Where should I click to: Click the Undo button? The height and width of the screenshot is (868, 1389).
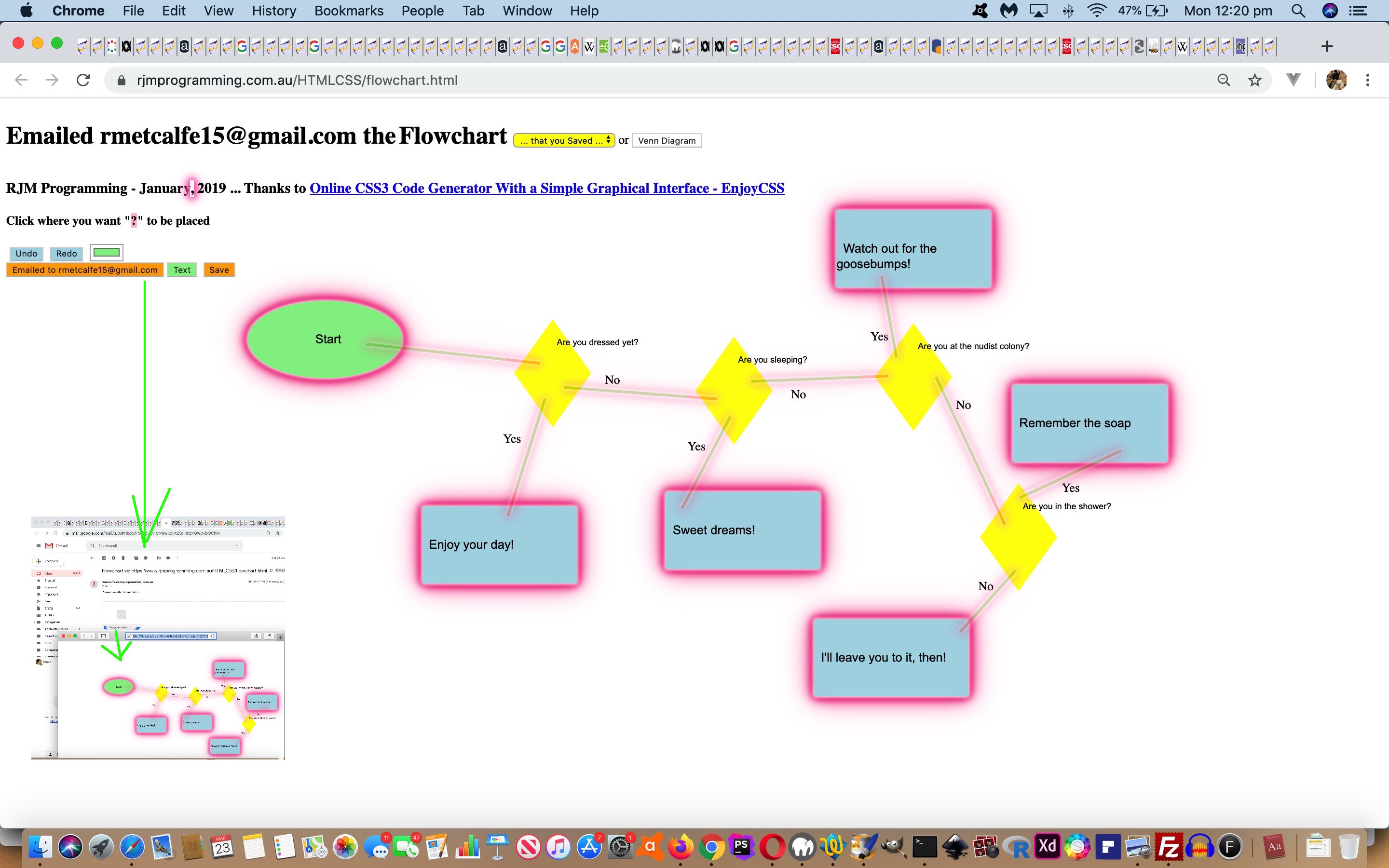coord(25,252)
